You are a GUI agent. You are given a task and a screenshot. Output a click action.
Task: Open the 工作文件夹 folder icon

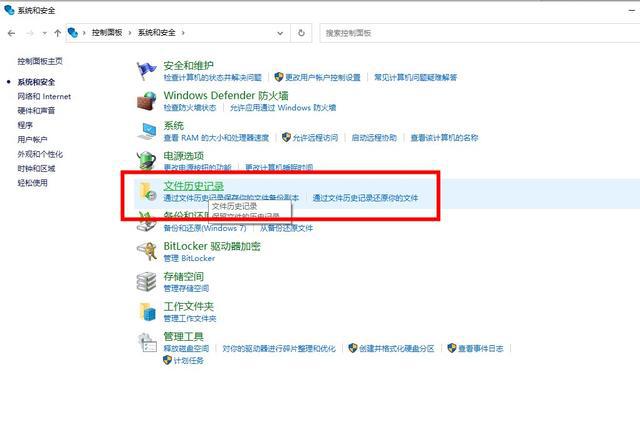tap(147, 312)
